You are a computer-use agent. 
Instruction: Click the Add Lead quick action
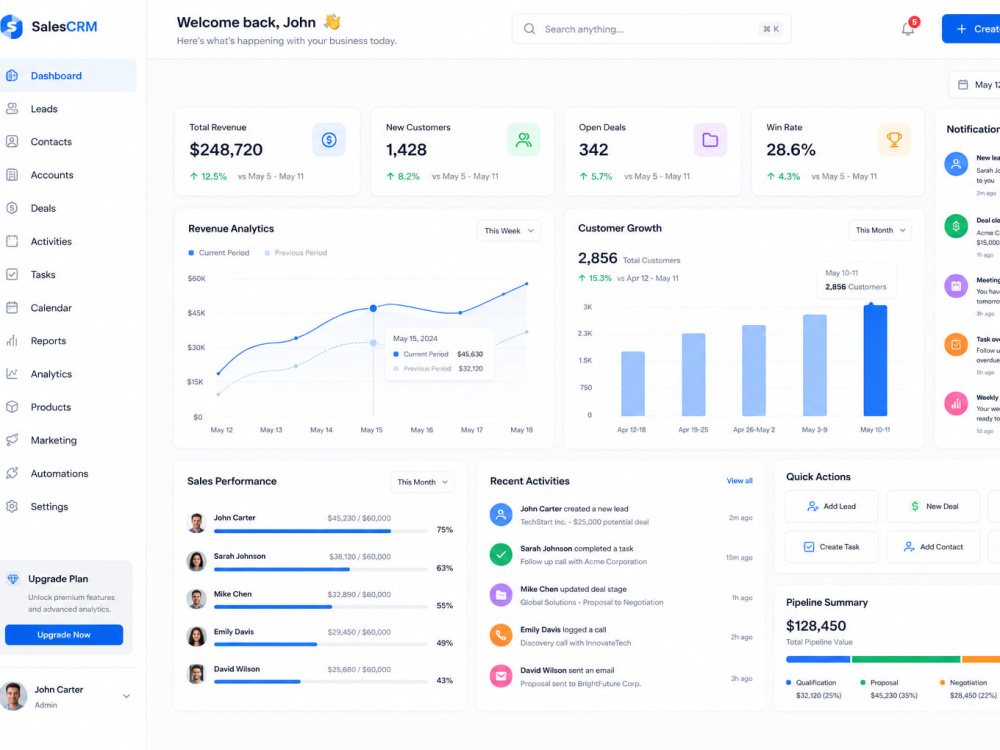click(832, 506)
